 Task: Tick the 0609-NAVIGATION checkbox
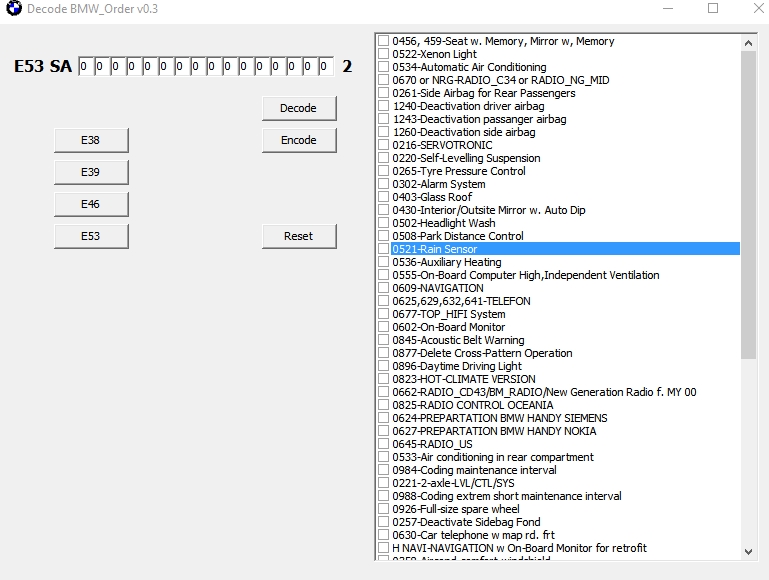point(384,288)
